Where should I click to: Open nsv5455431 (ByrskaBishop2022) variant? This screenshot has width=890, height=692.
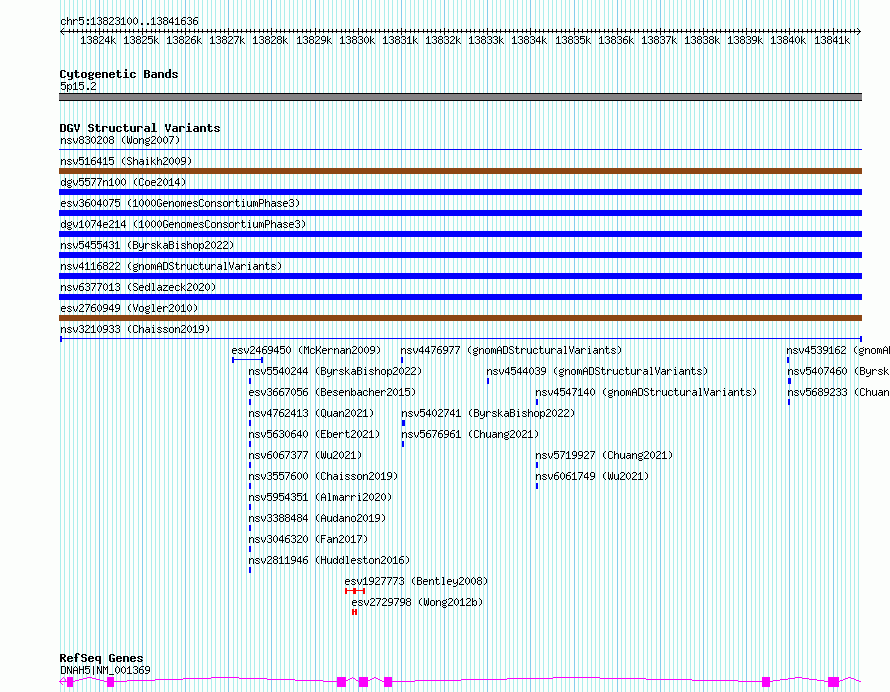point(147,245)
